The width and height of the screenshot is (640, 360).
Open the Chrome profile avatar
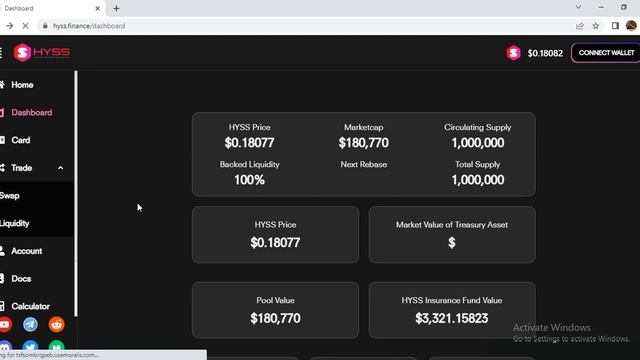pyautogui.click(x=631, y=26)
